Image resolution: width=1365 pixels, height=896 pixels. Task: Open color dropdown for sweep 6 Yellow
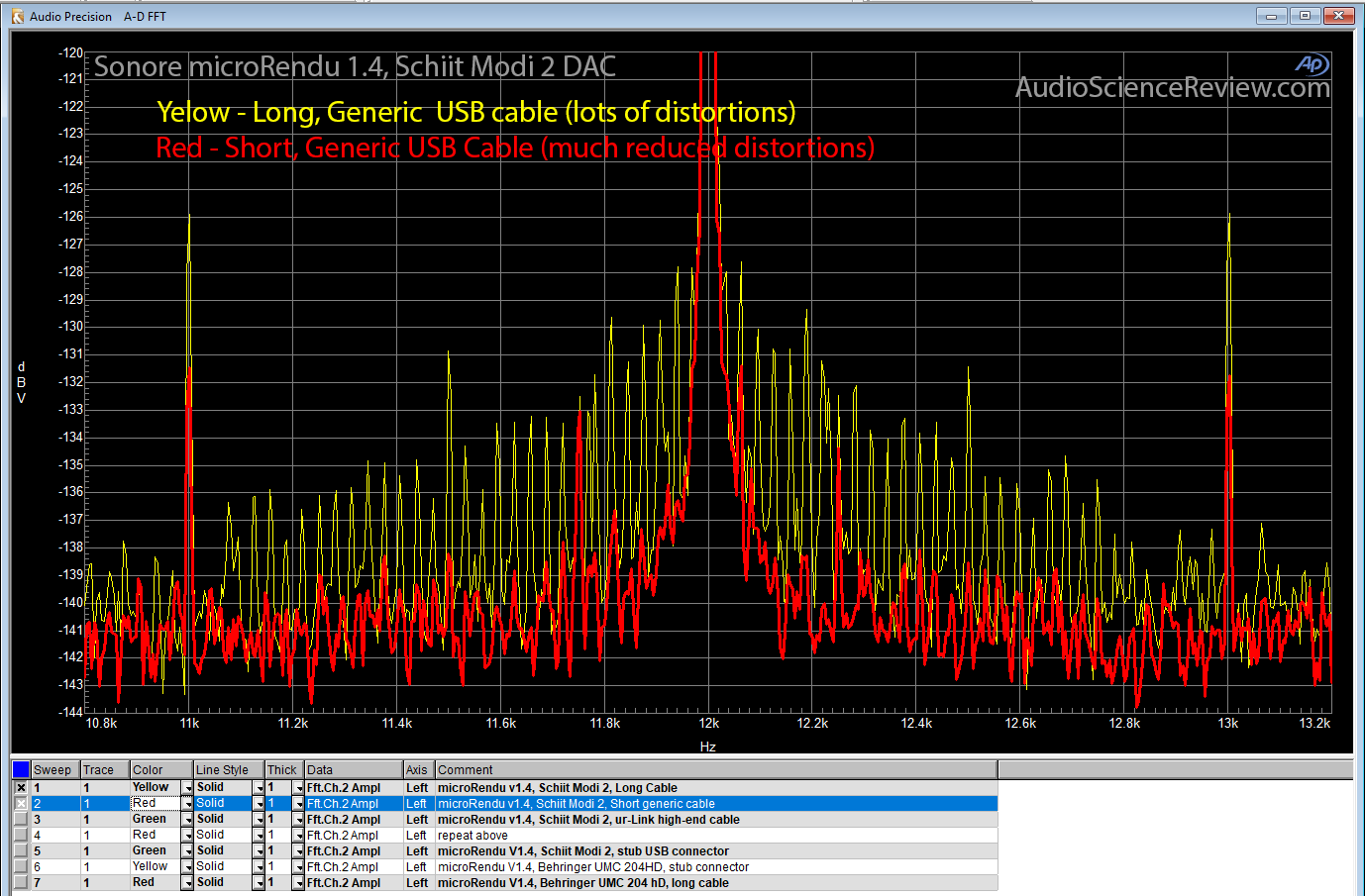pyautogui.click(x=187, y=867)
